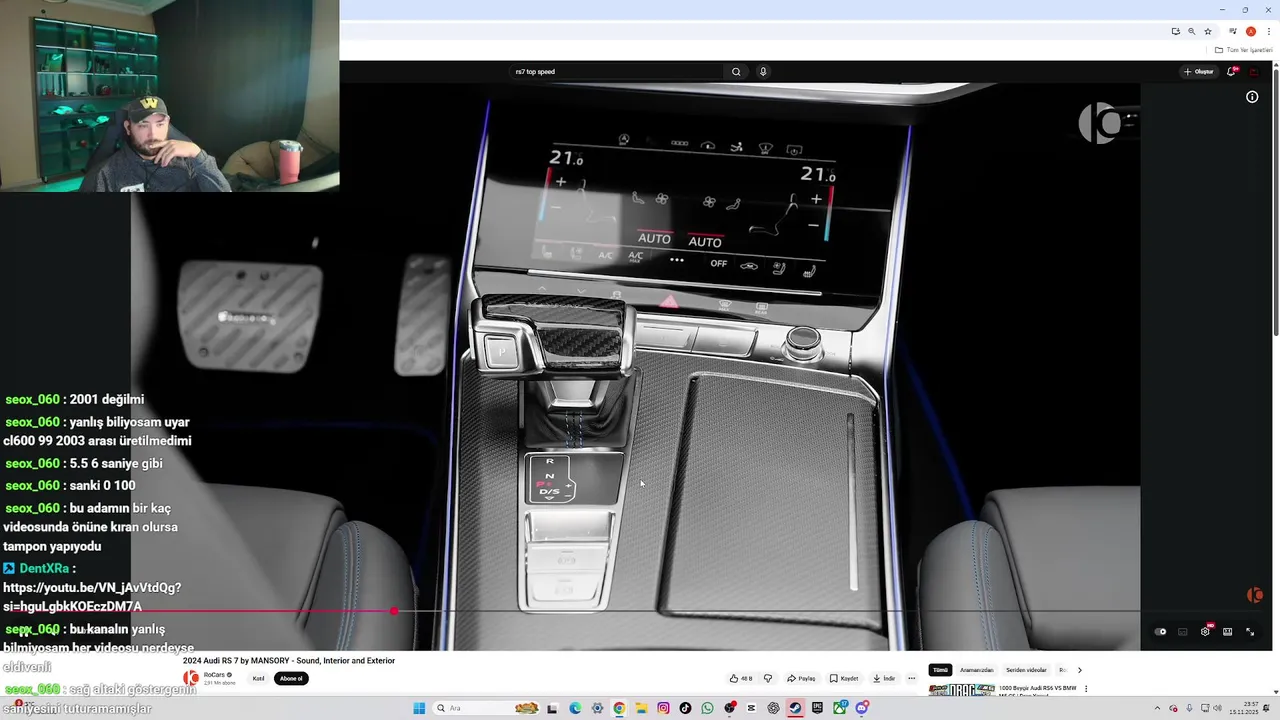Open Chrome three-dot menu
This screenshot has width=1280, height=720.
[x=1268, y=31]
